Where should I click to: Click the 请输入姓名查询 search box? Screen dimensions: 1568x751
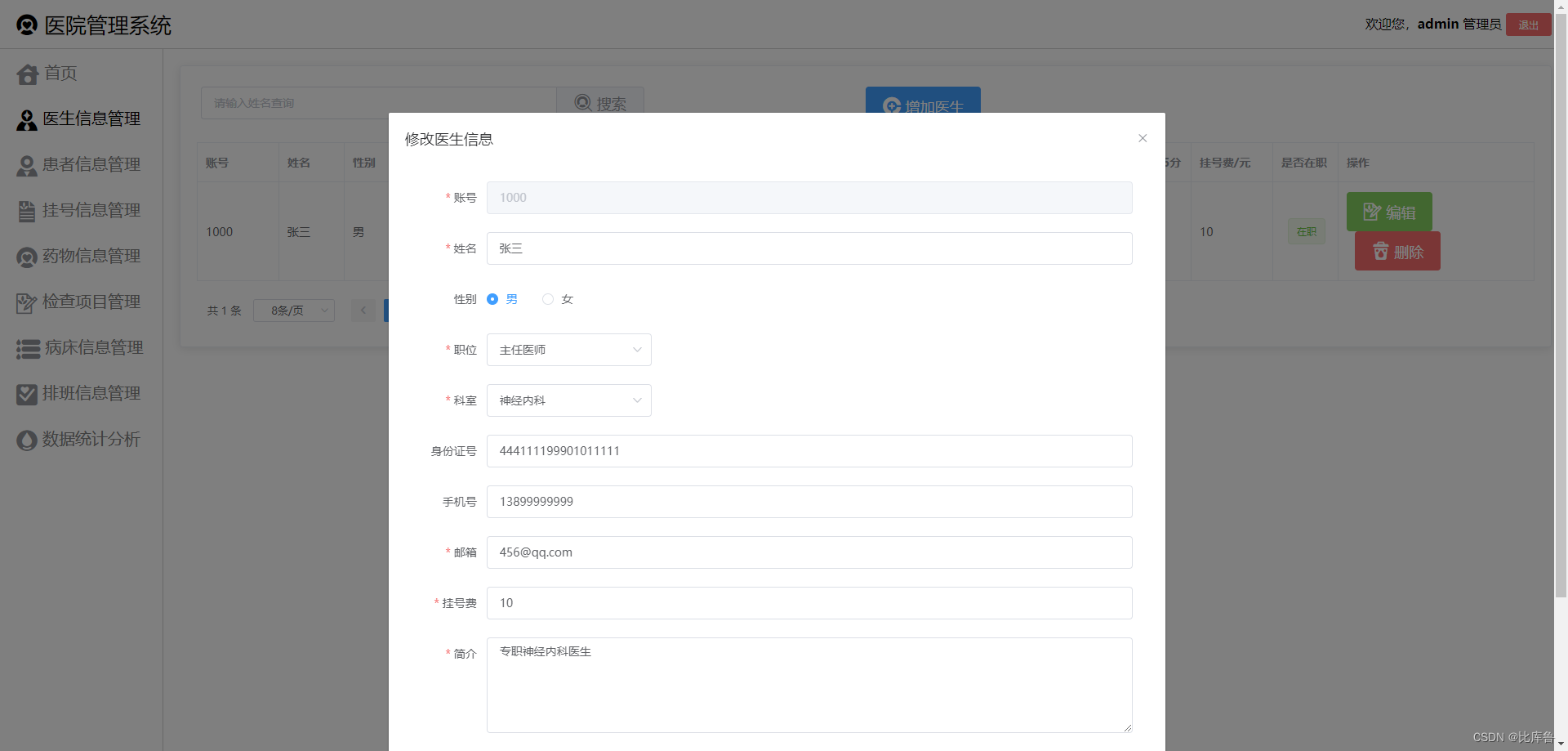379,103
